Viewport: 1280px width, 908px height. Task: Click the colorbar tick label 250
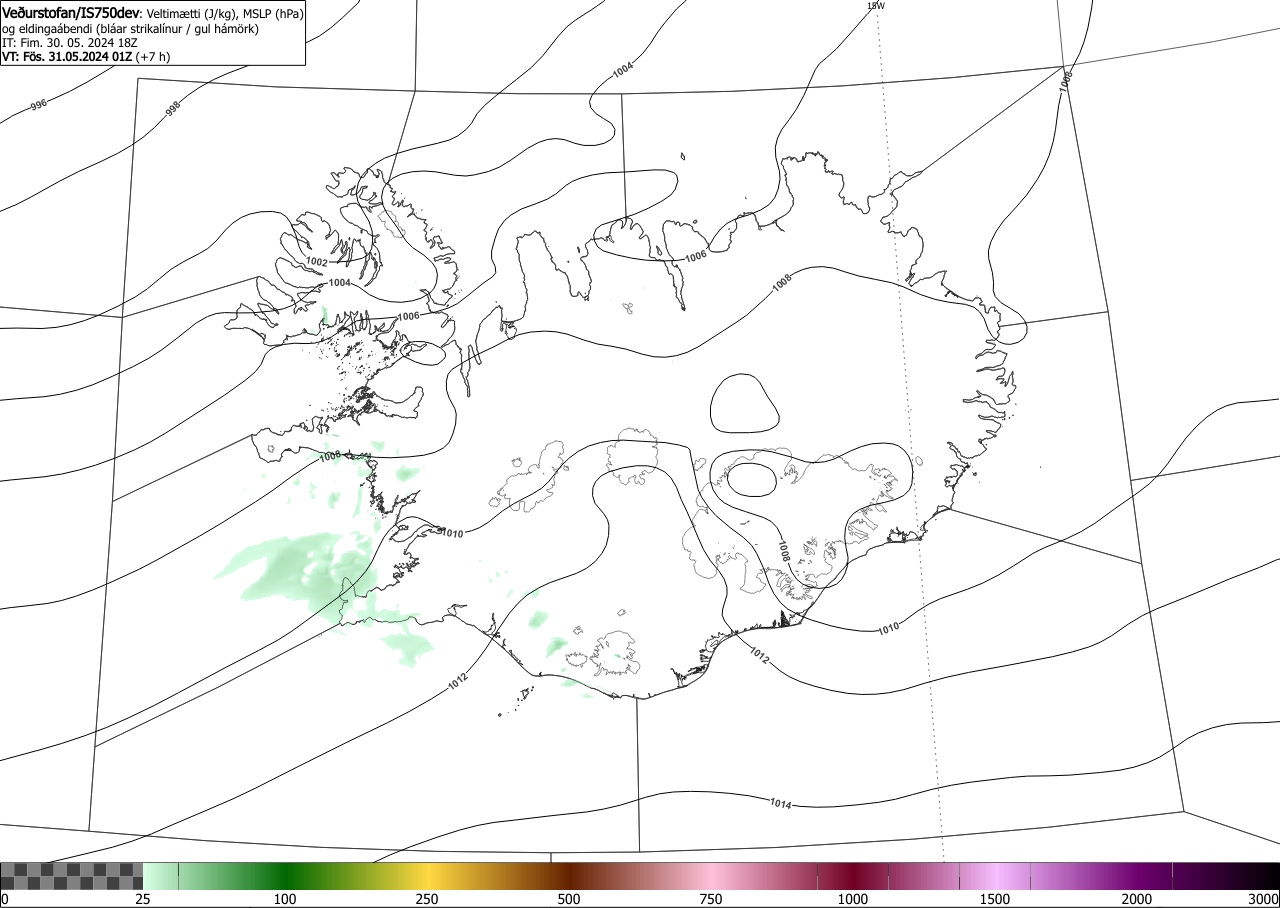(x=427, y=899)
